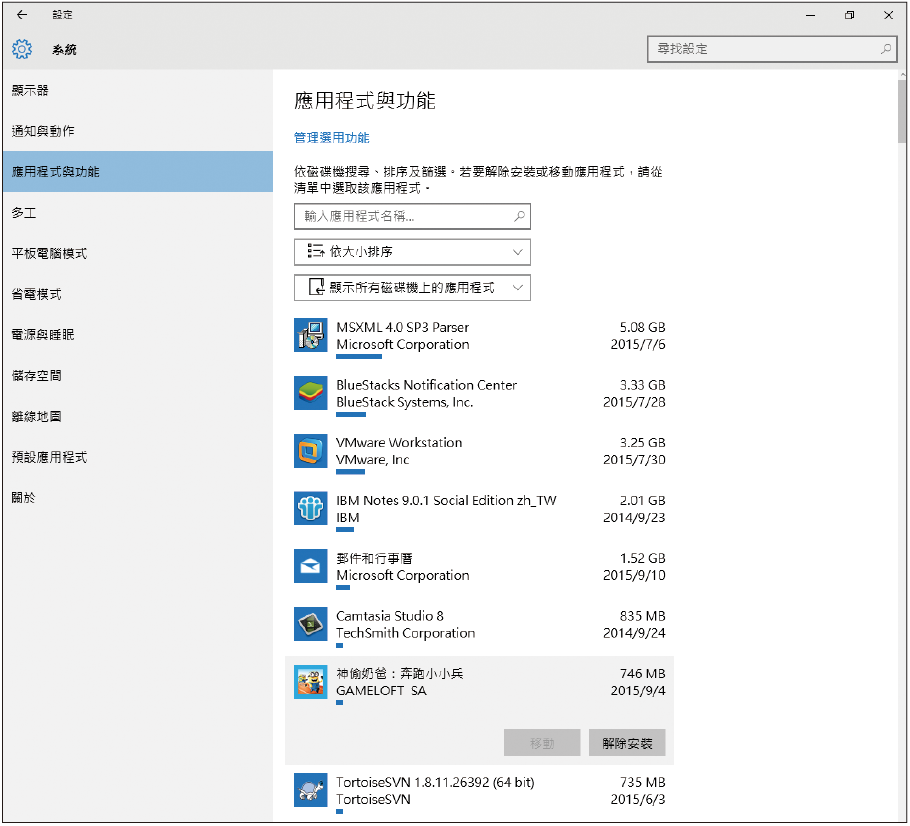
Task: Click the back arrow in the title bar
Action: pos(22,15)
